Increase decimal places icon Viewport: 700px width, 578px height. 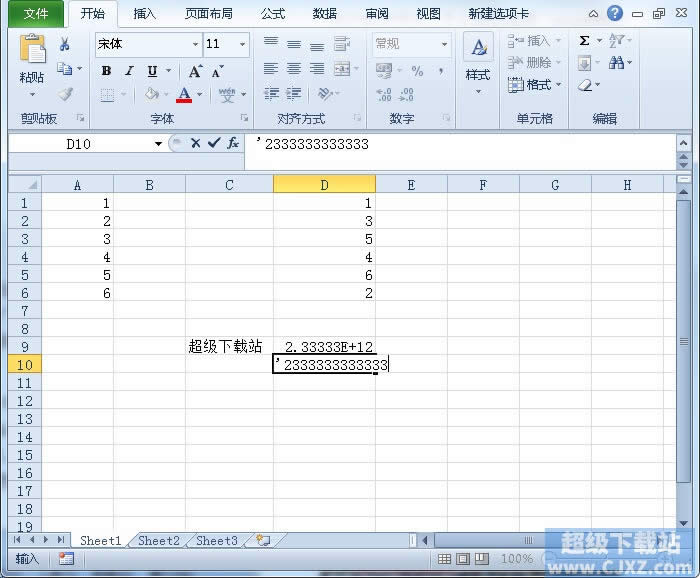(384, 94)
